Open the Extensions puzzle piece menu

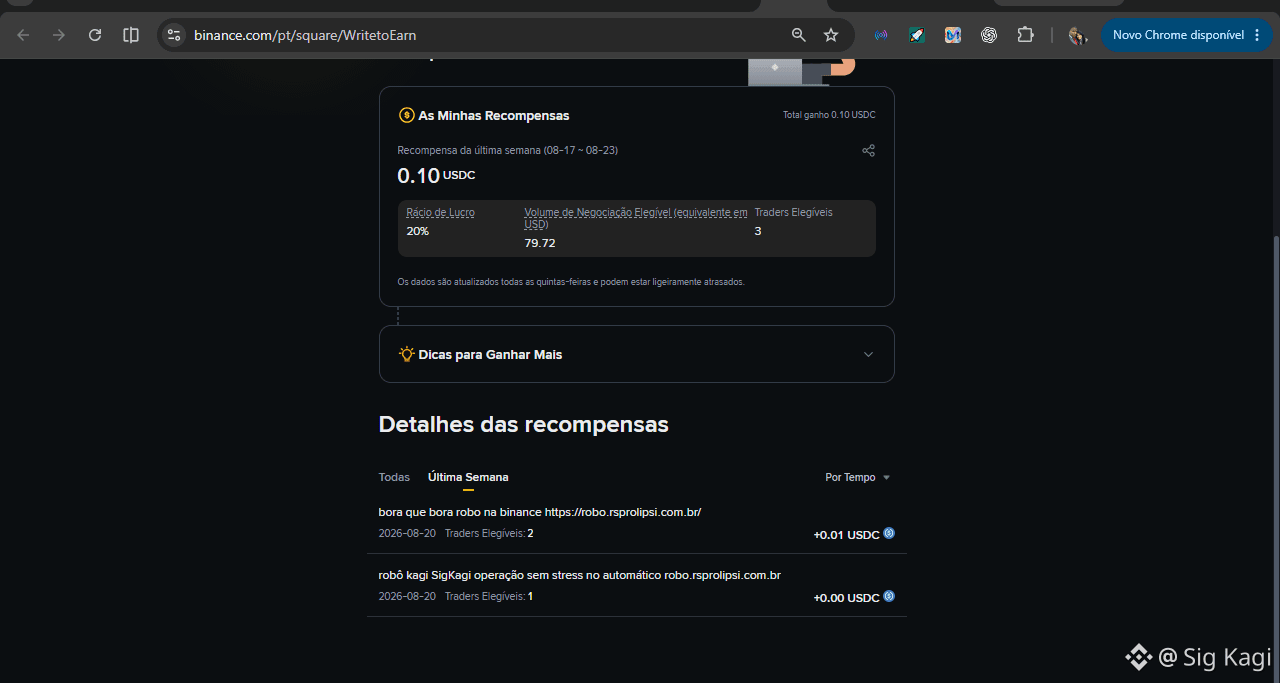pos(1025,35)
